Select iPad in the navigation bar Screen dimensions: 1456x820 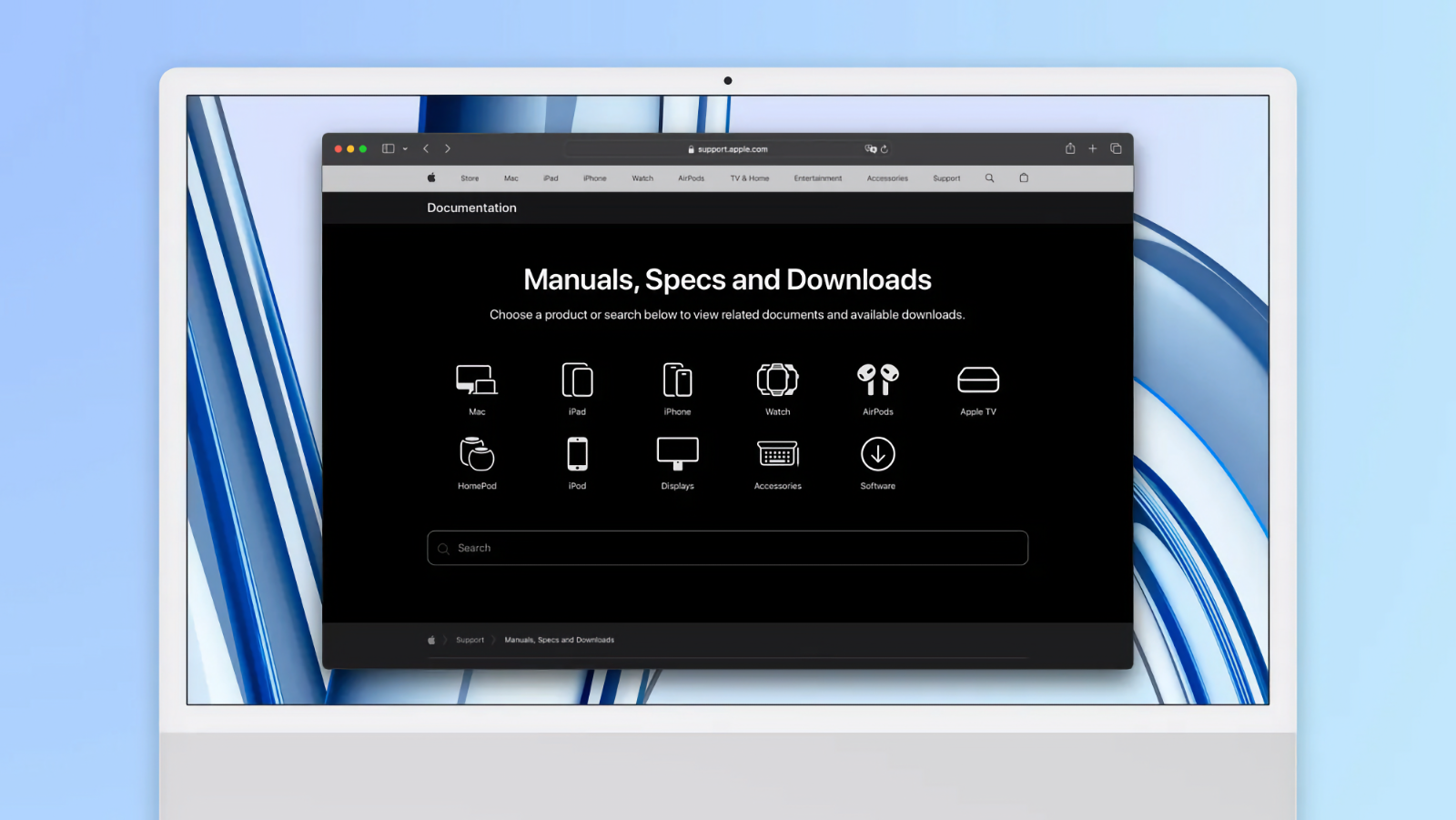(551, 178)
